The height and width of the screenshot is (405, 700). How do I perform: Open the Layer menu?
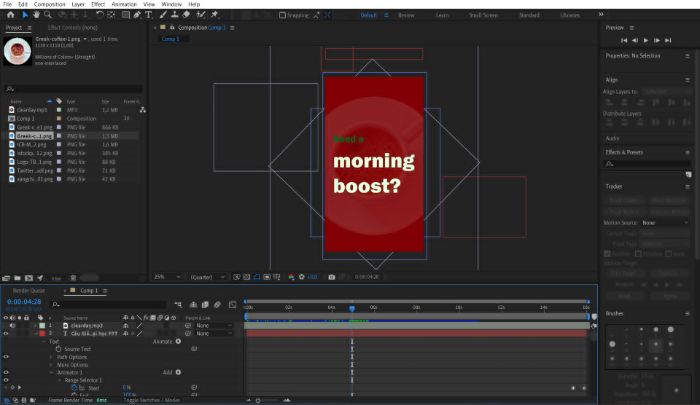point(78,4)
